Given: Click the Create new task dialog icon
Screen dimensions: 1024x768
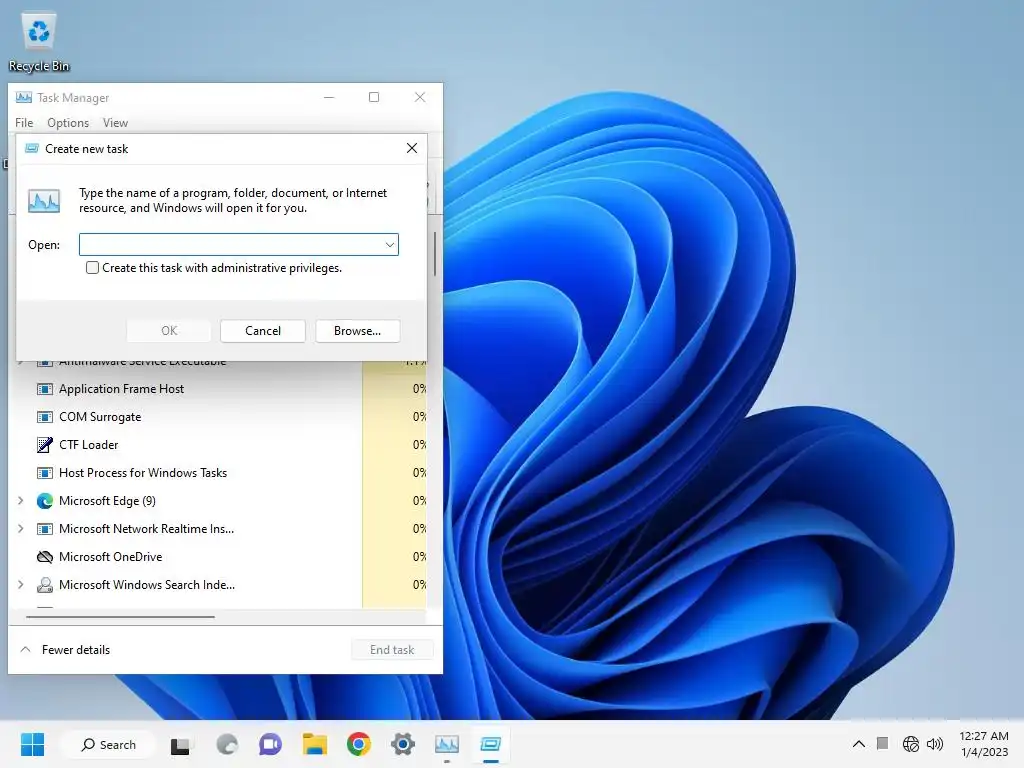Looking at the screenshot, I should (31, 149).
